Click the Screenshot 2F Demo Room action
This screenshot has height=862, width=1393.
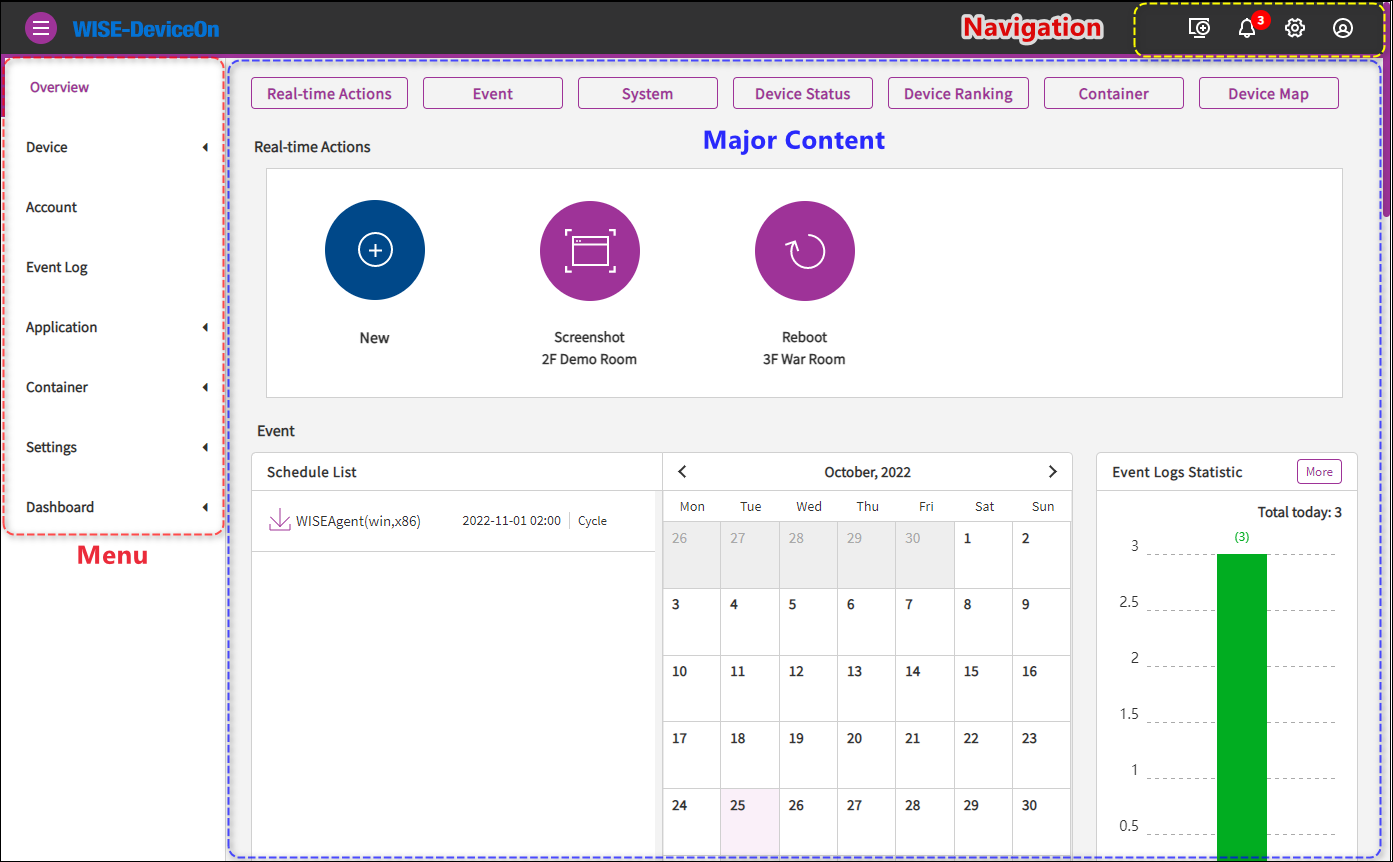(x=590, y=250)
